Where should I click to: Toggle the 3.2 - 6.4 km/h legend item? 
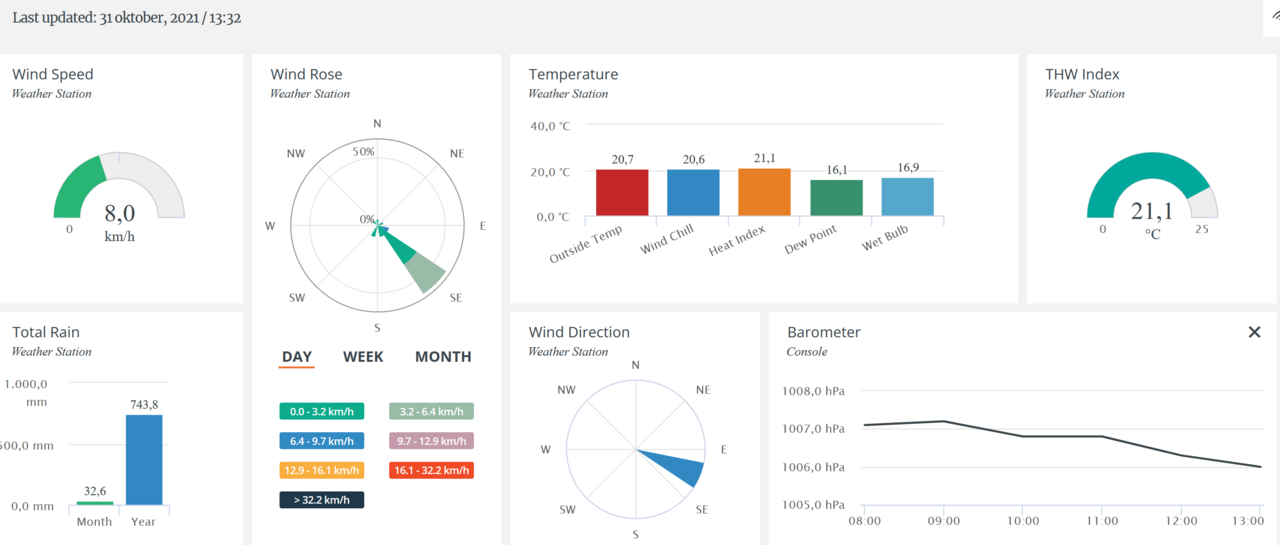click(x=431, y=411)
